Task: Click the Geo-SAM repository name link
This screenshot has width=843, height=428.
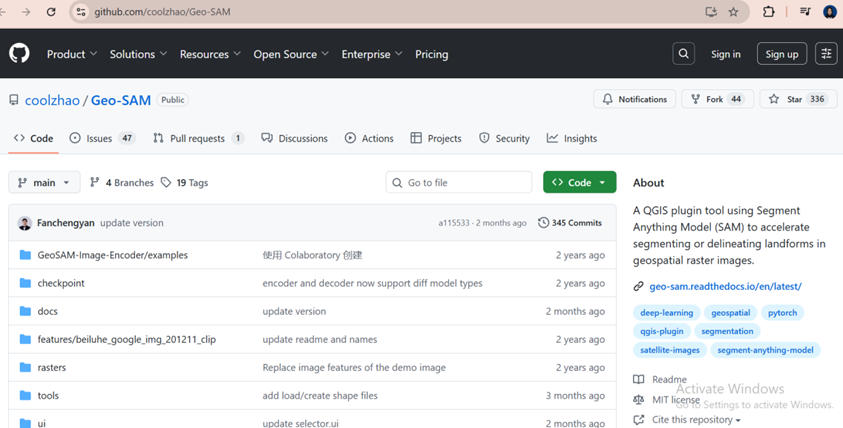Action: pyautogui.click(x=120, y=100)
